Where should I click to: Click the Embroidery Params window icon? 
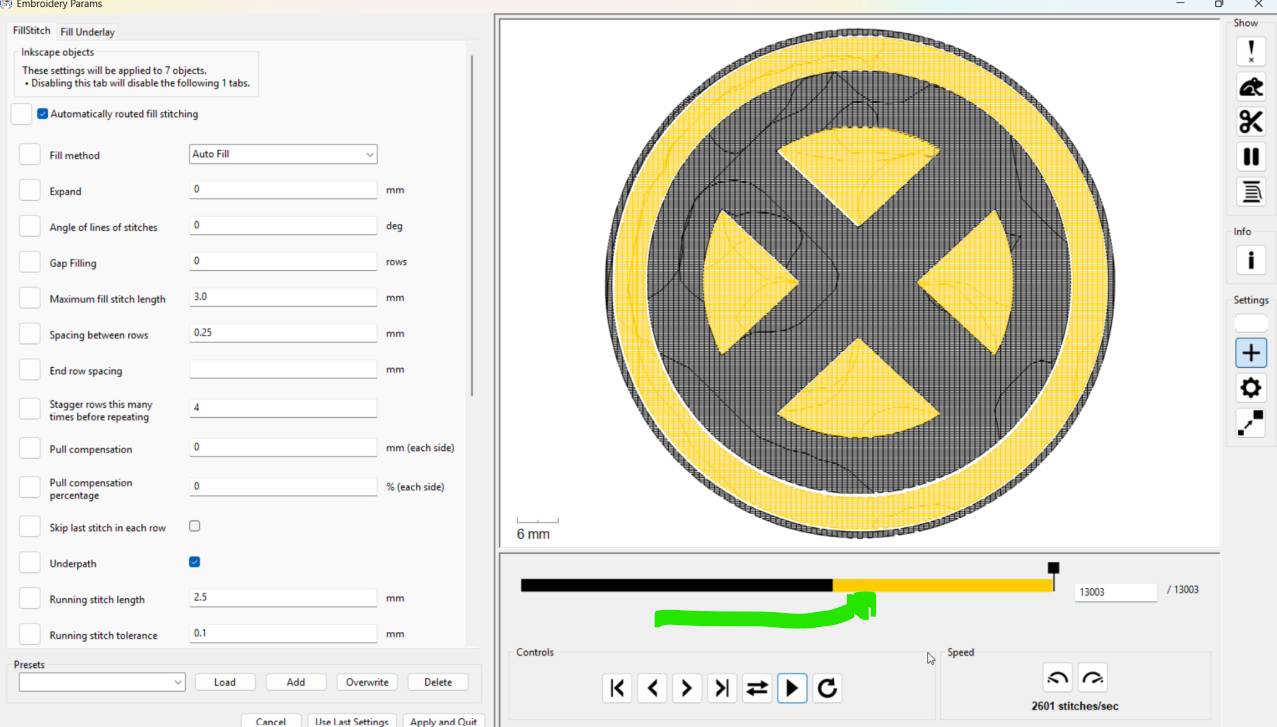click(6, 4)
